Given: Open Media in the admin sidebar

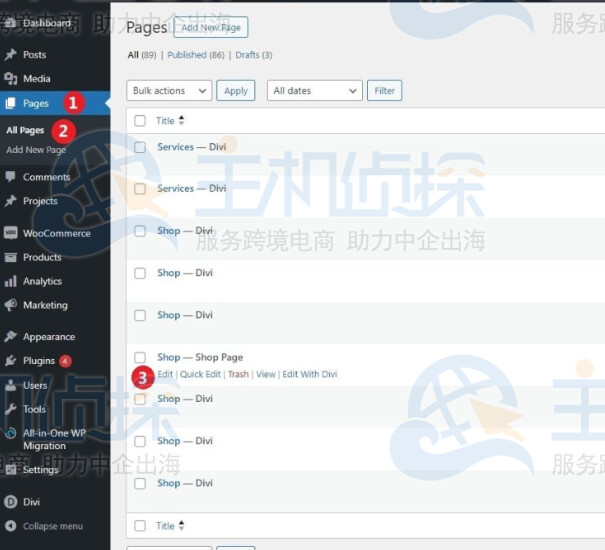Looking at the screenshot, I should coord(37,79).
